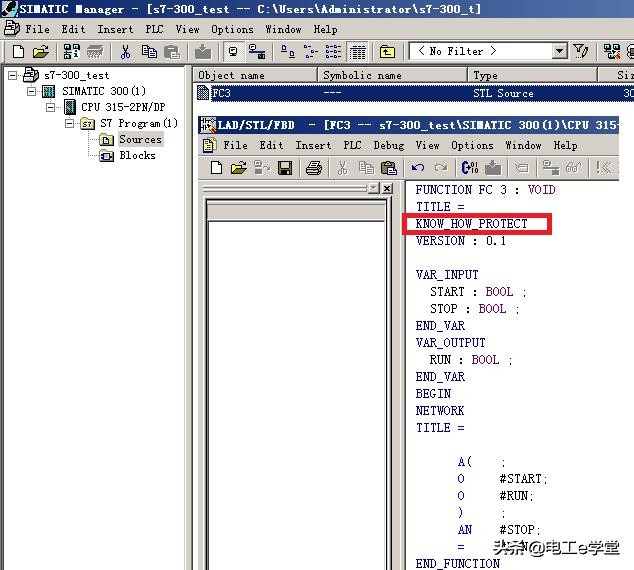This screenshot has height=570, width=634.
Task: Select CPU 315-2PN/DP in project tree
Action: coord(123,107)
